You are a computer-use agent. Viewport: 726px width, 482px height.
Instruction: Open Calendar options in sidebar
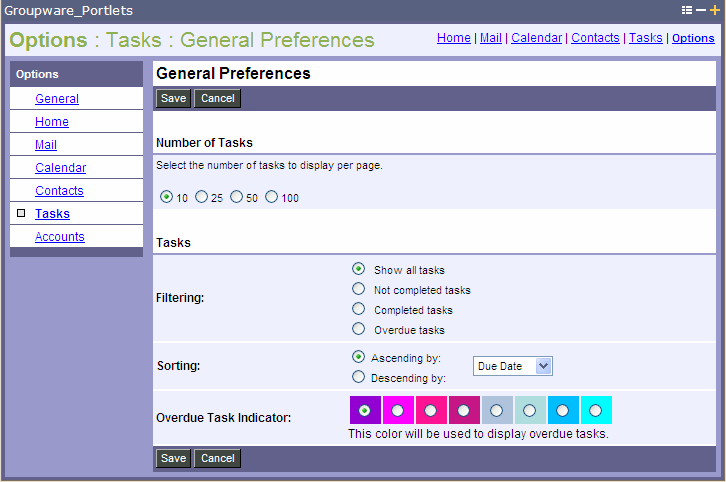tap(61, 168)
